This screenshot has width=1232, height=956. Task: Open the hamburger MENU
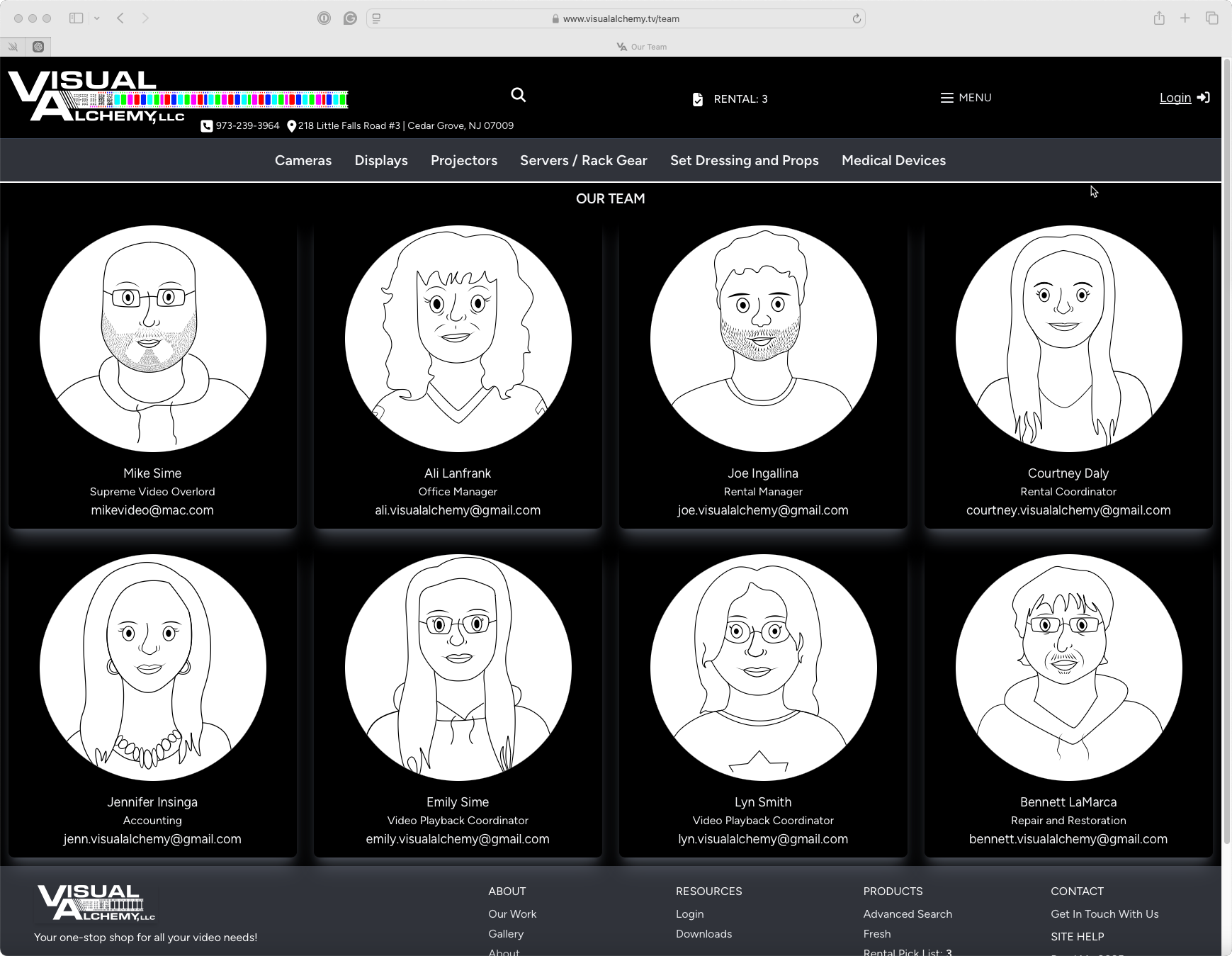pos(966,98)
